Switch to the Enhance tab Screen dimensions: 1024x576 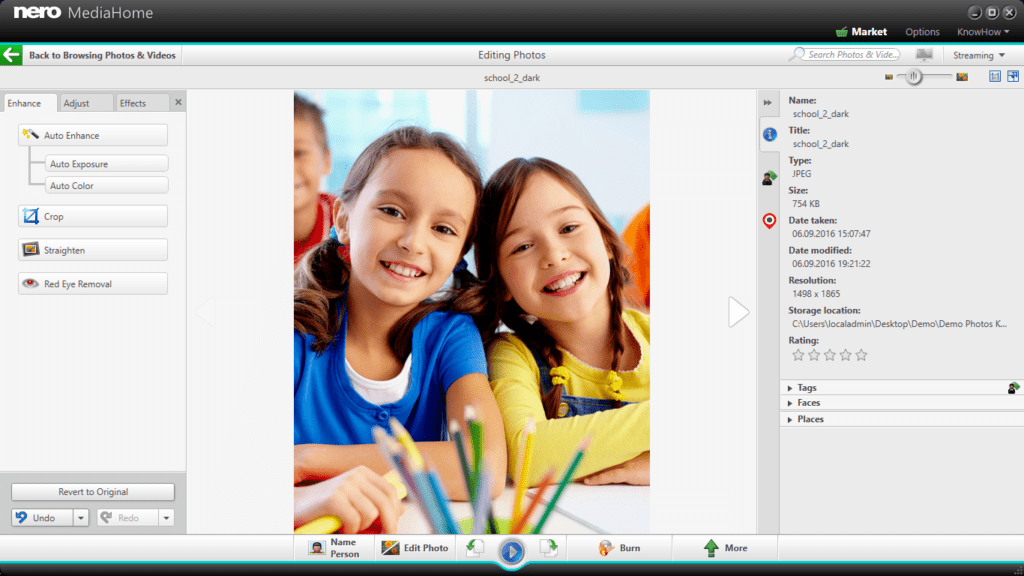(x=29, y=103)
